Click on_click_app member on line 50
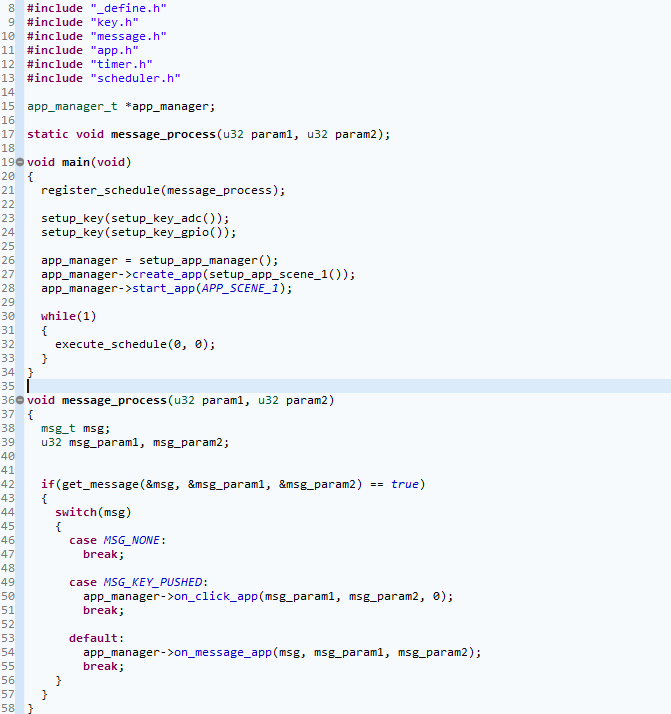Image resolution: width=671 pixels, height=714 pixels. 216,597
